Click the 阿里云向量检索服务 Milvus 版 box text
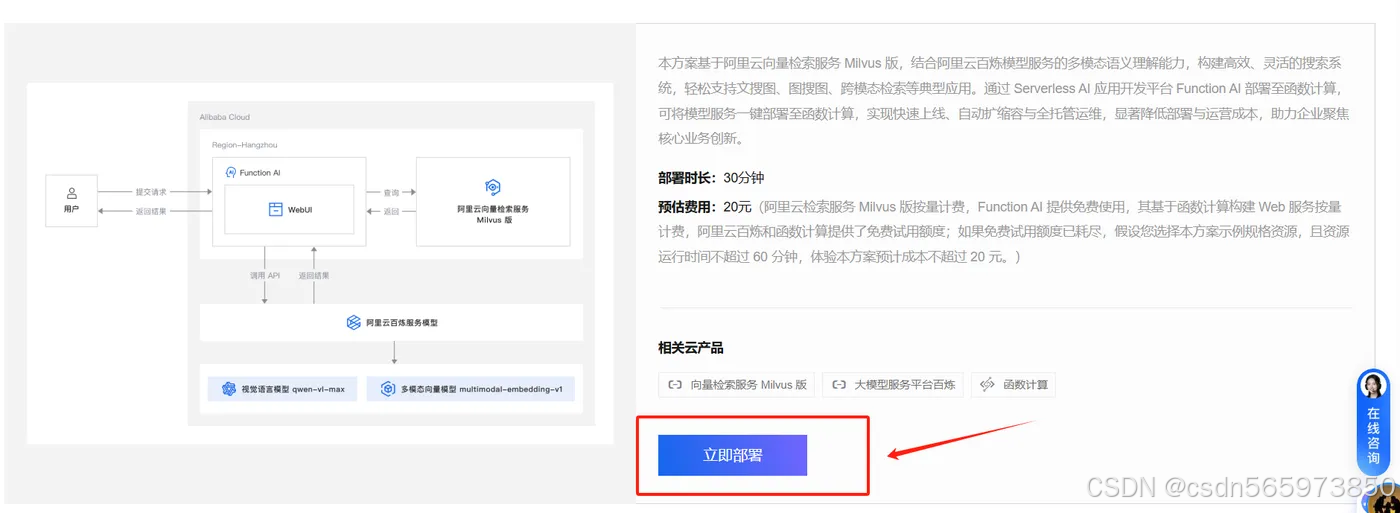Viewport: 1400px width, 513px height. 493,214
